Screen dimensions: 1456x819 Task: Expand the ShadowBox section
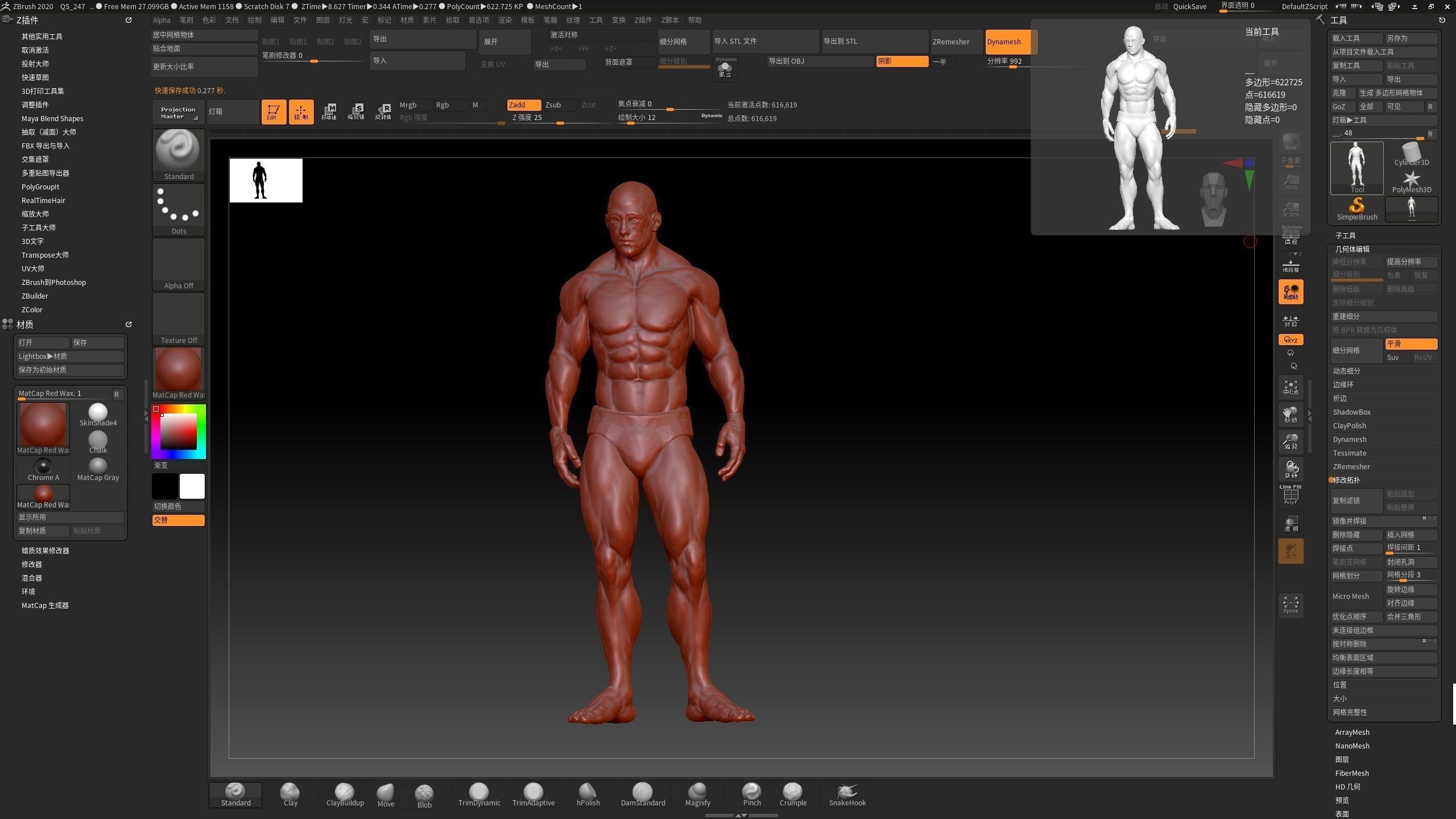[x=1351, y=412]
